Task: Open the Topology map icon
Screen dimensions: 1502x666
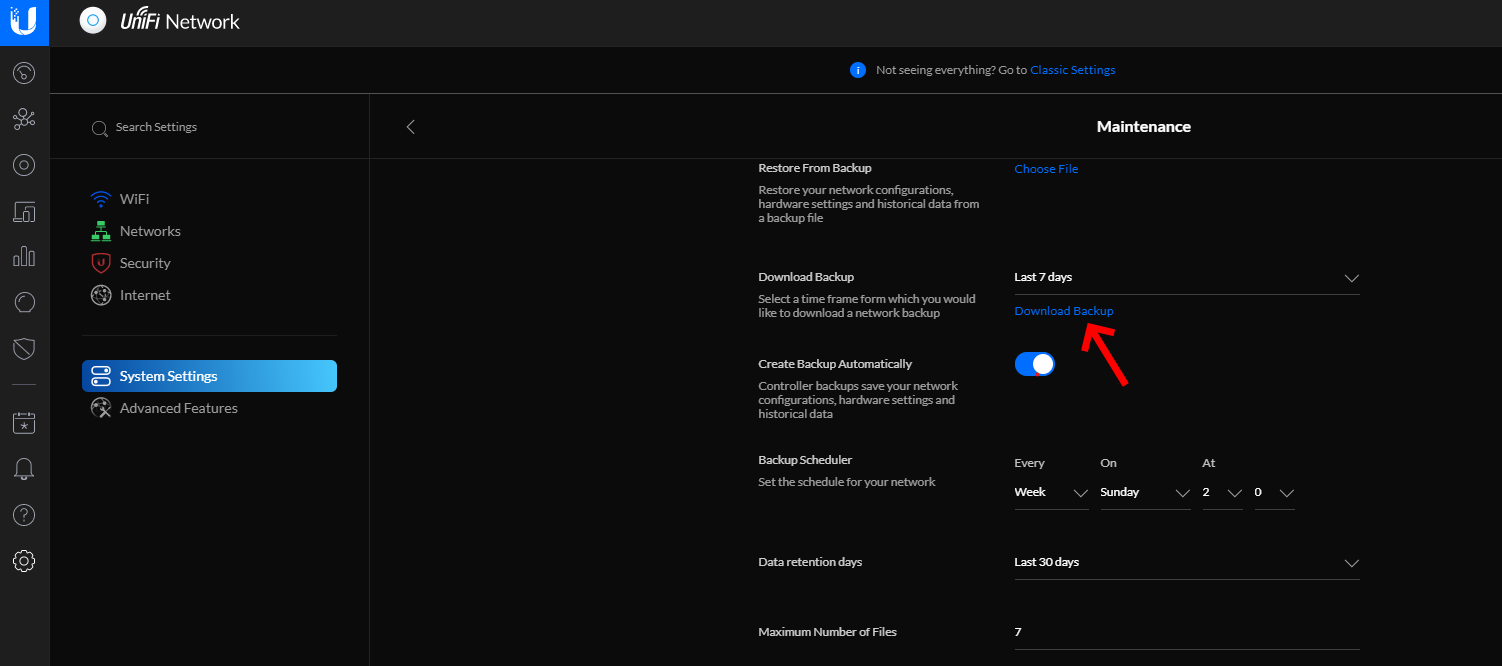Action: [x=24, y=120]
